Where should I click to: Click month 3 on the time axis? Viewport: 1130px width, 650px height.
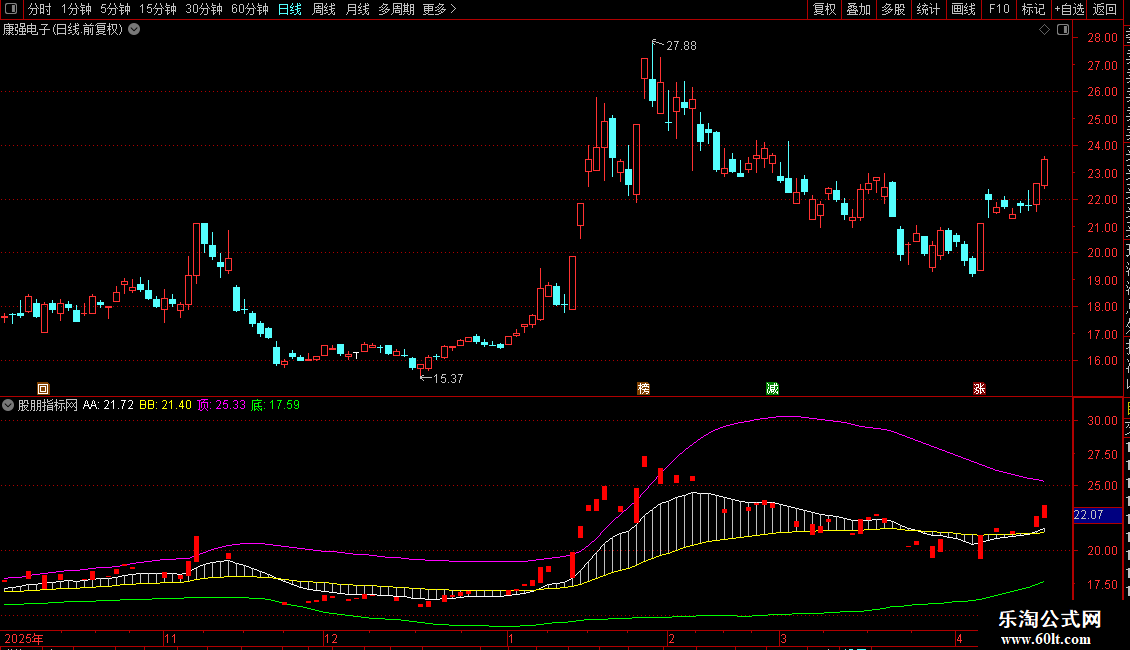point(783,639)
